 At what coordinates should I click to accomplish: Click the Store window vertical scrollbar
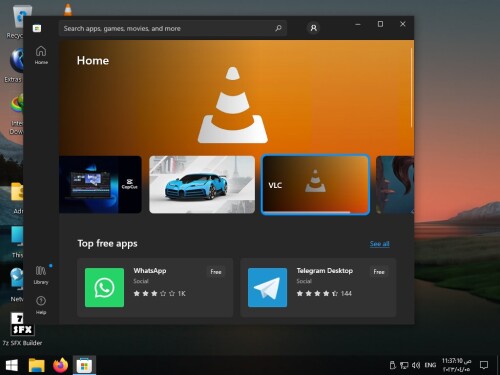pos(412,87)
